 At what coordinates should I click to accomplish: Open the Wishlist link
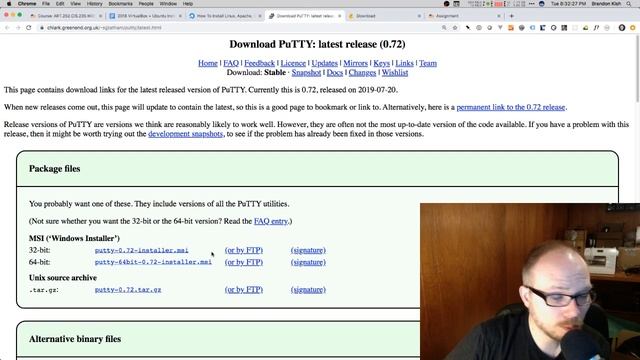(x=395, y=73)
